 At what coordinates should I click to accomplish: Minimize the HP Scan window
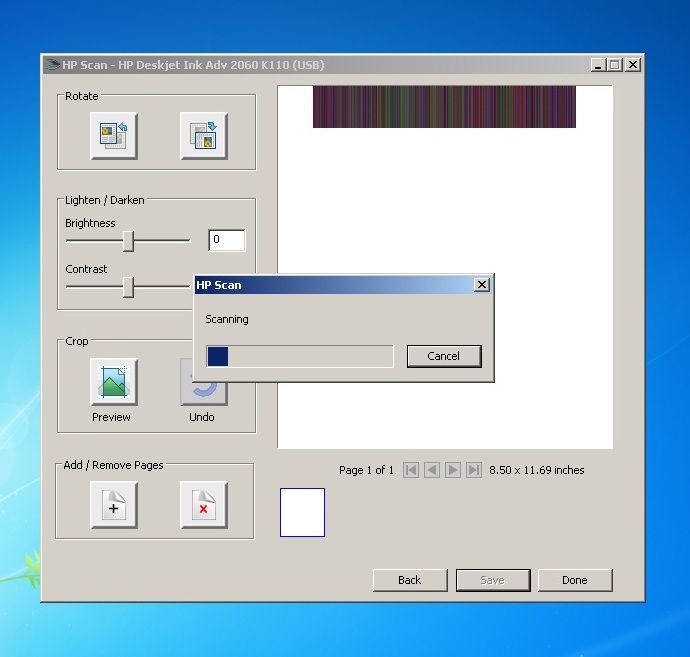click(598, 65)
